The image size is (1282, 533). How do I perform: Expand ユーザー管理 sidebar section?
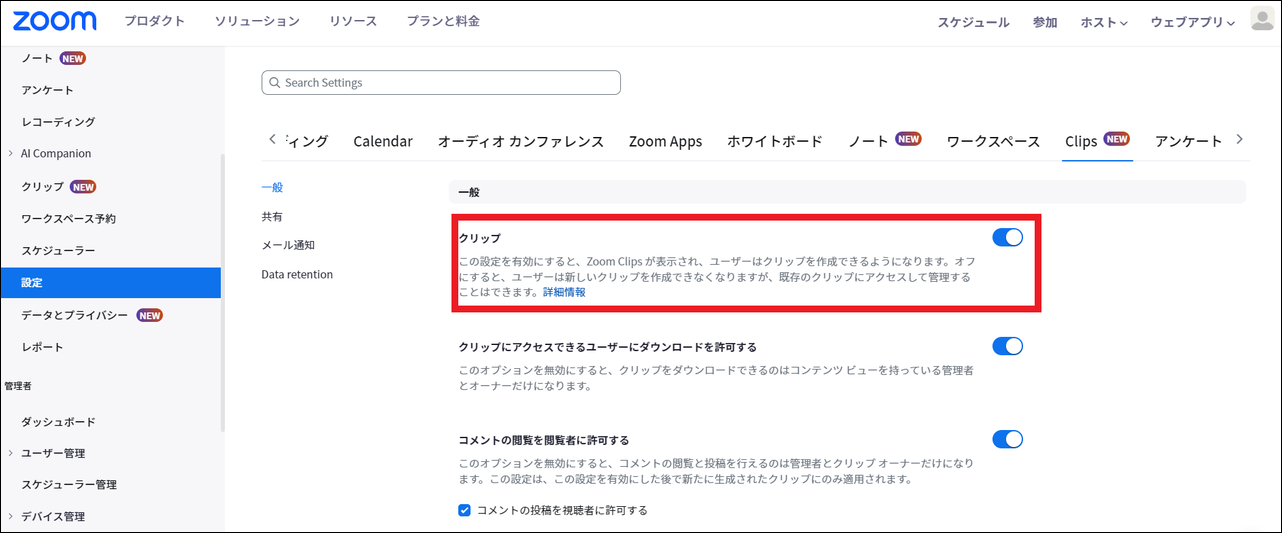point(10,453)
